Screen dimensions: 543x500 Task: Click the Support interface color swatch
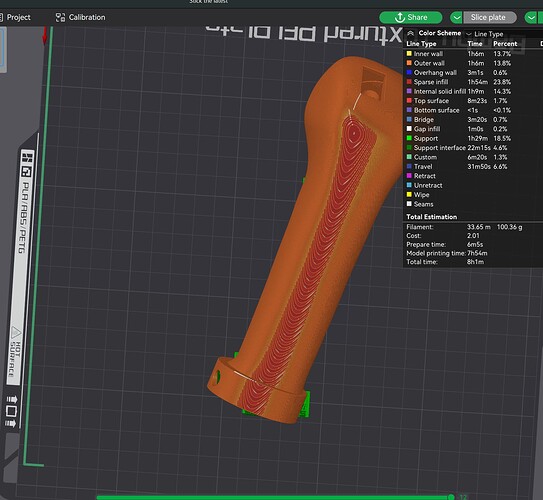[x=409, y=148]
